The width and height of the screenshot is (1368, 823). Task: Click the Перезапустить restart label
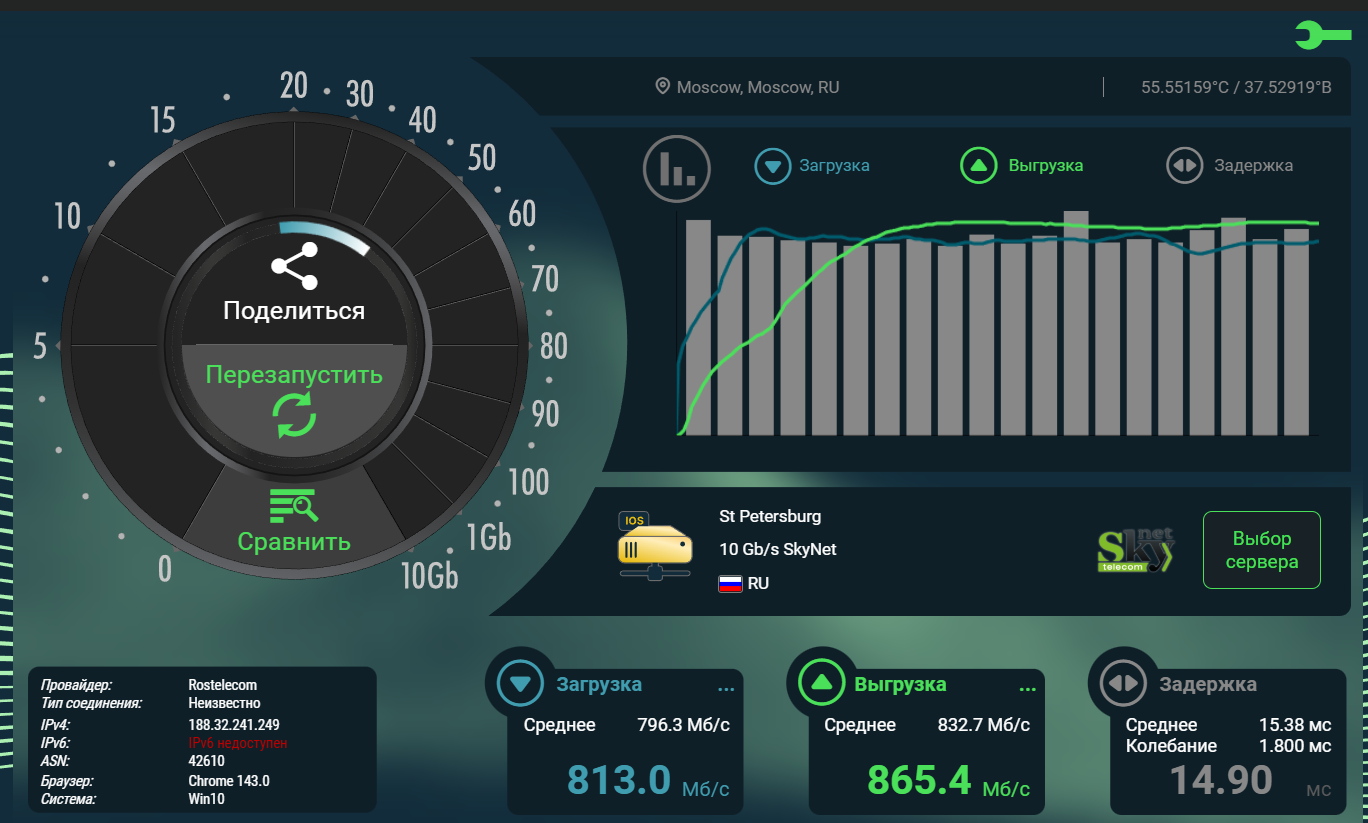(294, 375)
